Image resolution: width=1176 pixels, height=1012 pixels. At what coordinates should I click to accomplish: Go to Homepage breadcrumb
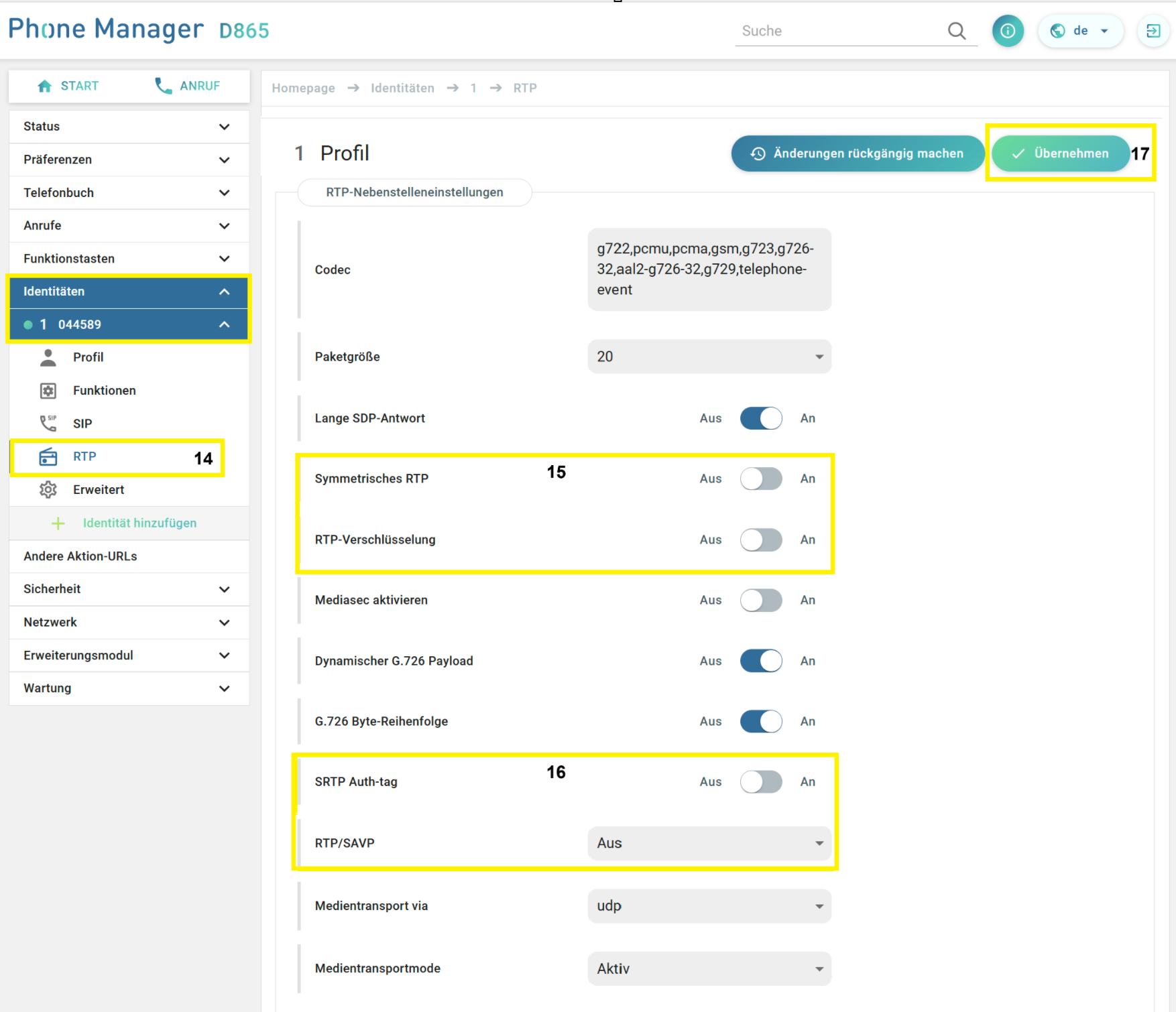[x=303, y=88]
